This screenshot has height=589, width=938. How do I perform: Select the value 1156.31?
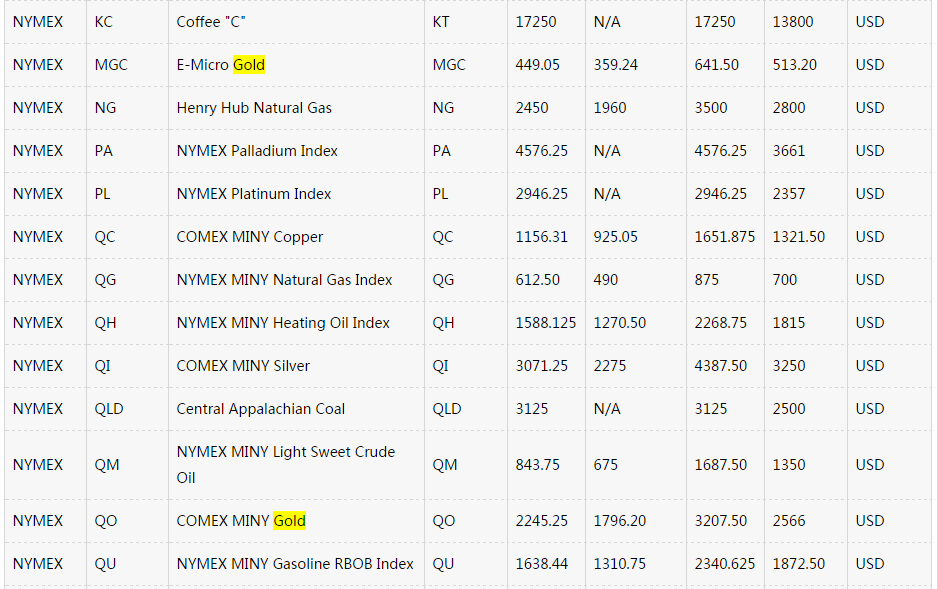click(x=541, y=237)
